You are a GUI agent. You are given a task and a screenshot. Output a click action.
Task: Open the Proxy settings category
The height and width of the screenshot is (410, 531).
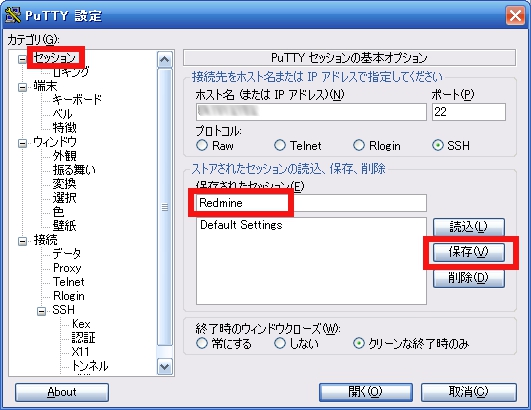tap(67, 268)
